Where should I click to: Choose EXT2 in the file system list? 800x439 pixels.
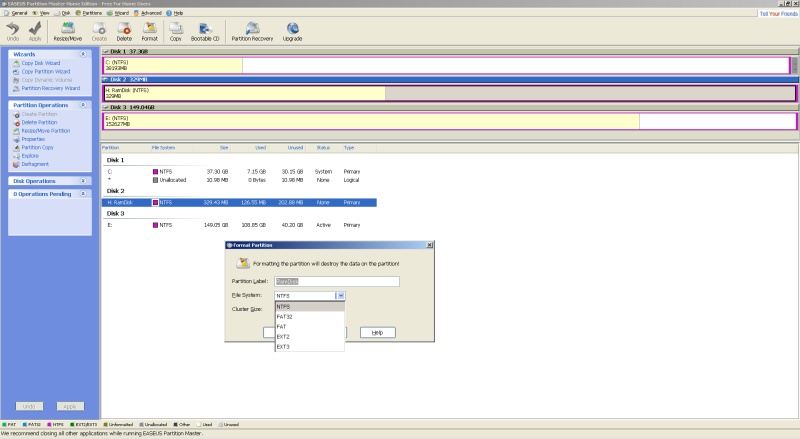click(310, 337)
